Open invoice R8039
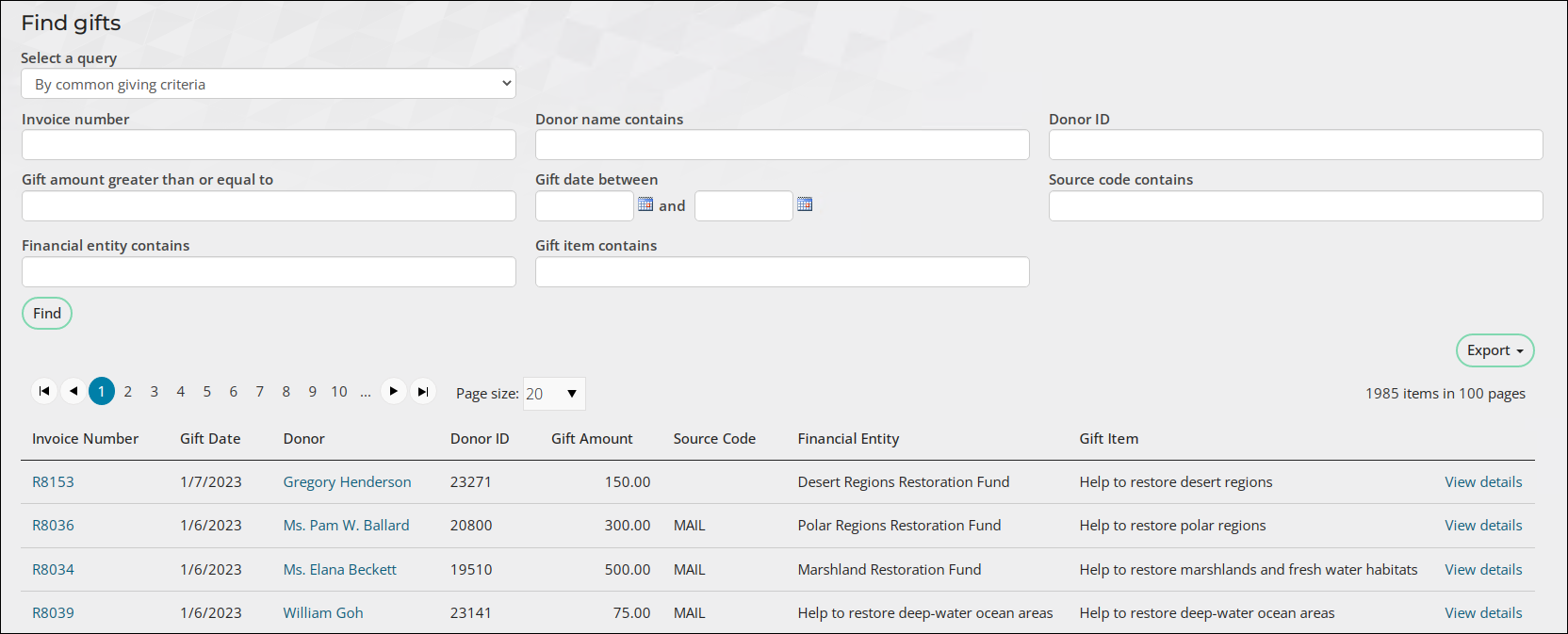Viewport: 1568px width, 634px height. tap(53, 613)
